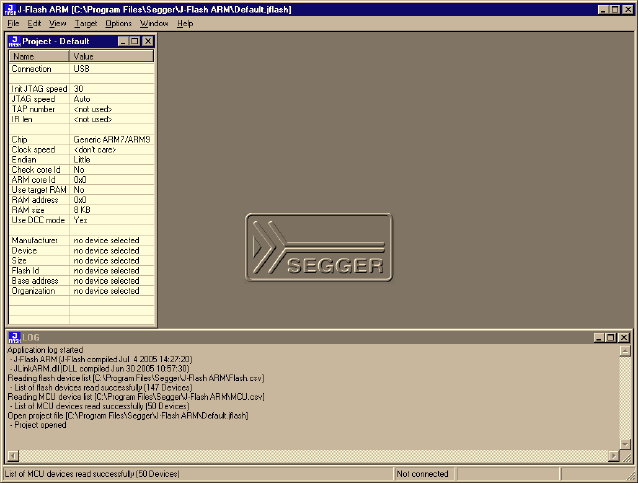Click the JLinkARM.dll compiled log line
The height and width of the screenshot is (483, 638).
[x=100, y=369]
